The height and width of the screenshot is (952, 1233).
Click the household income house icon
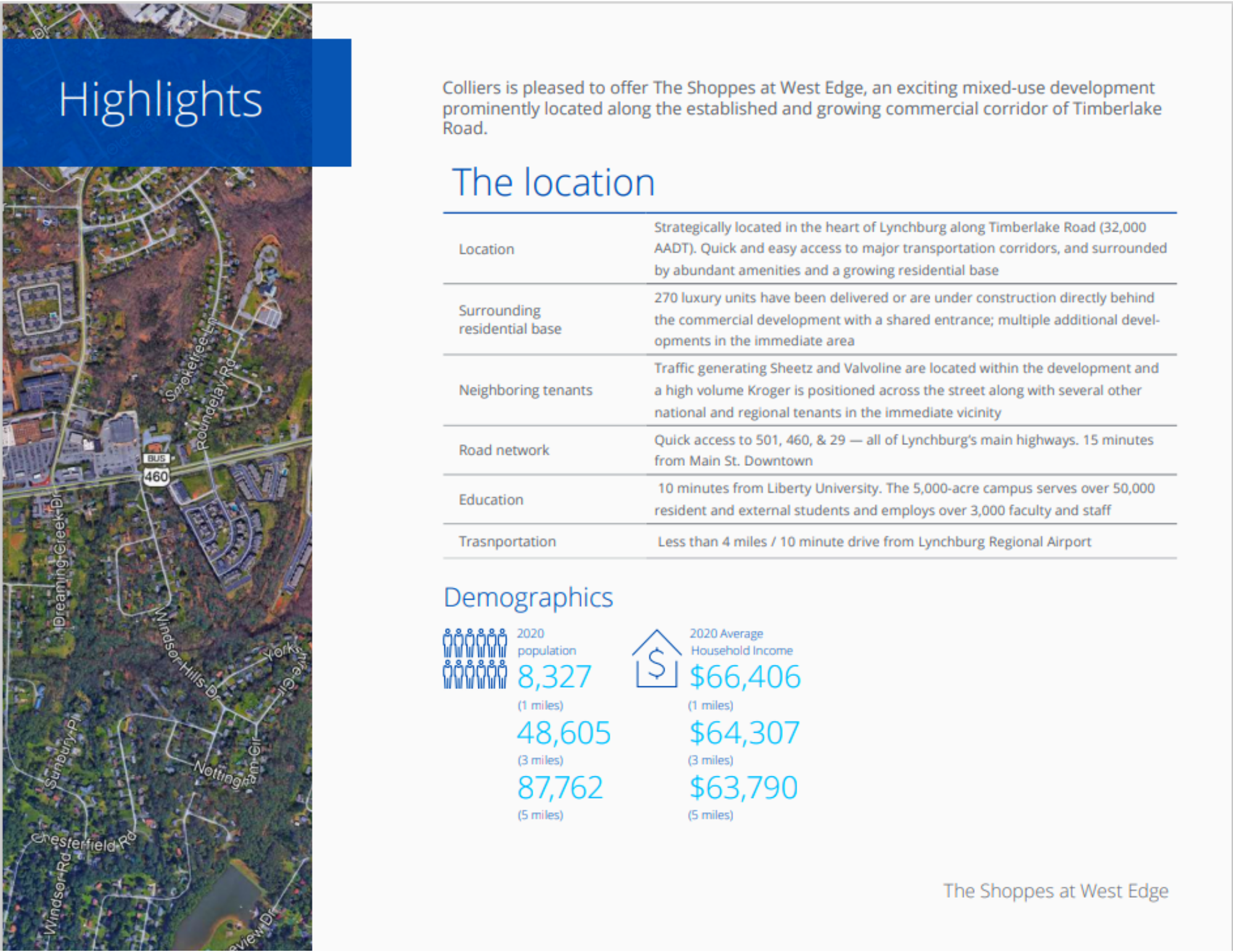pos(657,659)
